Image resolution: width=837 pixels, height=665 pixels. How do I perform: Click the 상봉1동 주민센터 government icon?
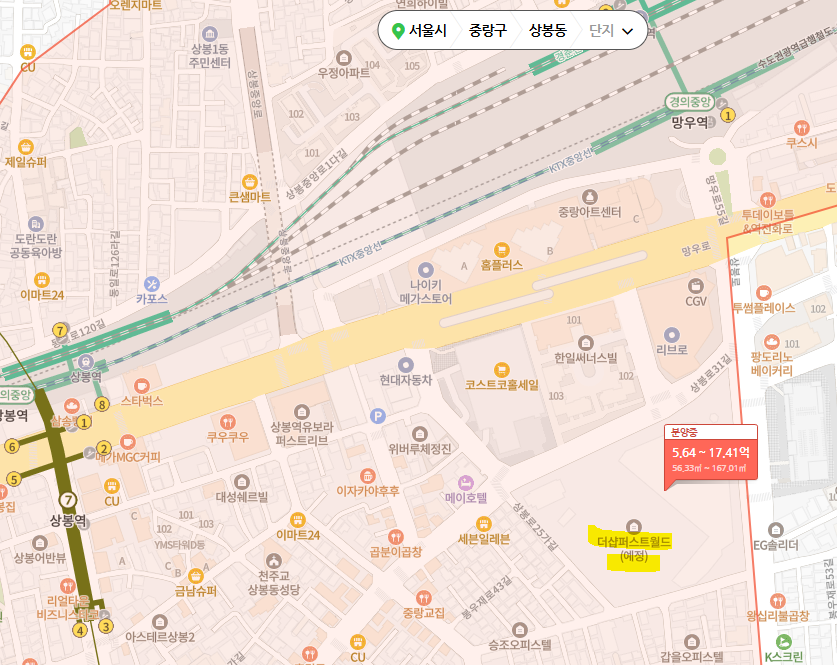pyautogui.click(x=210, y=34)
